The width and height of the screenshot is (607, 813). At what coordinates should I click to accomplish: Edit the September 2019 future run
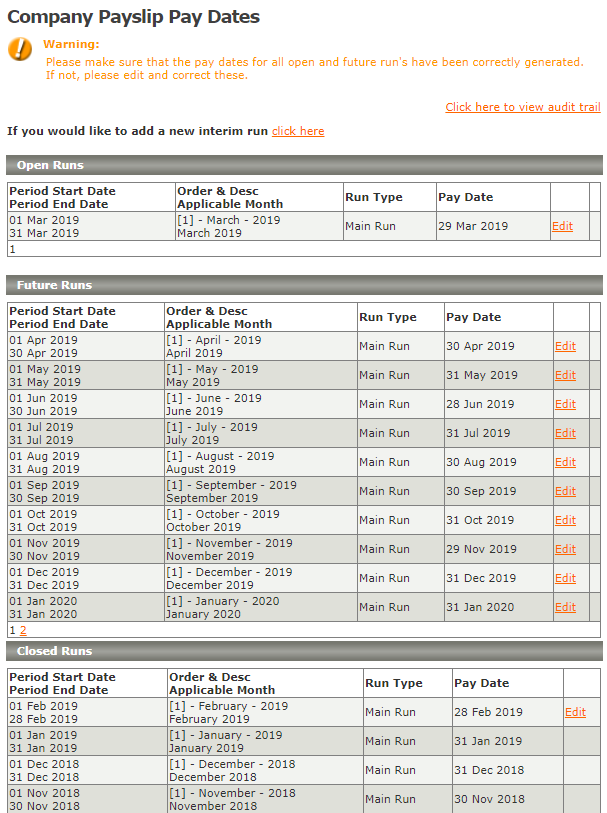565,492
